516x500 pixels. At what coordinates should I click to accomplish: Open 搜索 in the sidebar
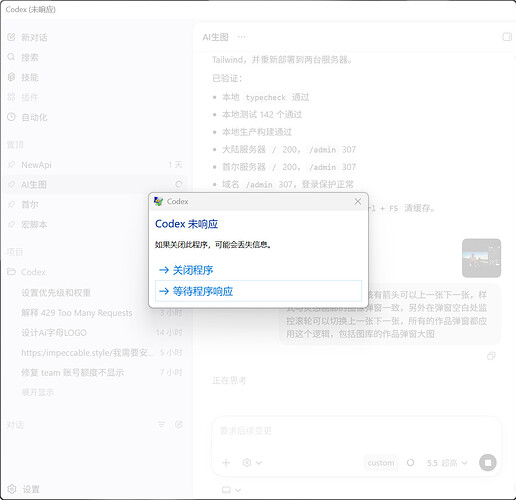click(30, 57)
